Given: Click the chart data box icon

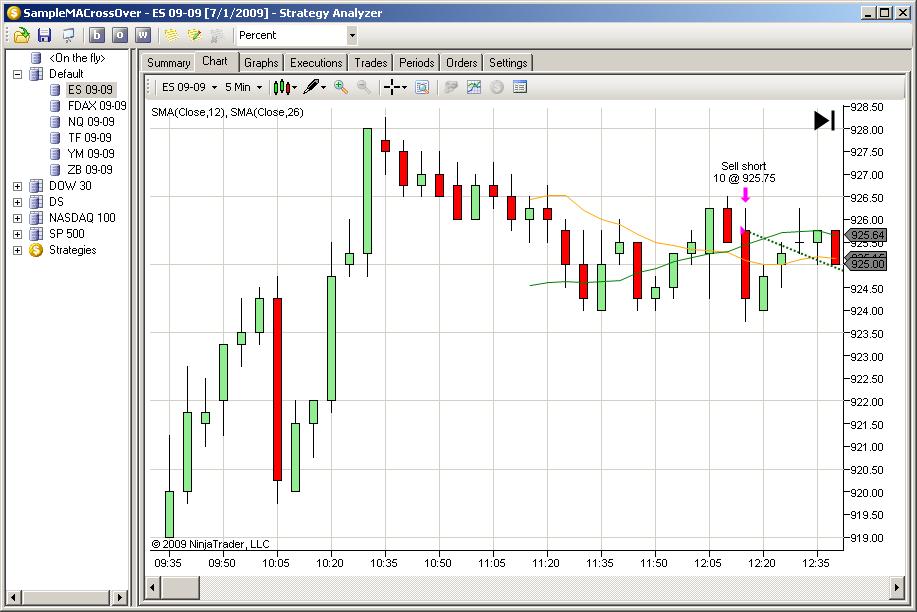Looking at the screenshot, I should point(422,87).
